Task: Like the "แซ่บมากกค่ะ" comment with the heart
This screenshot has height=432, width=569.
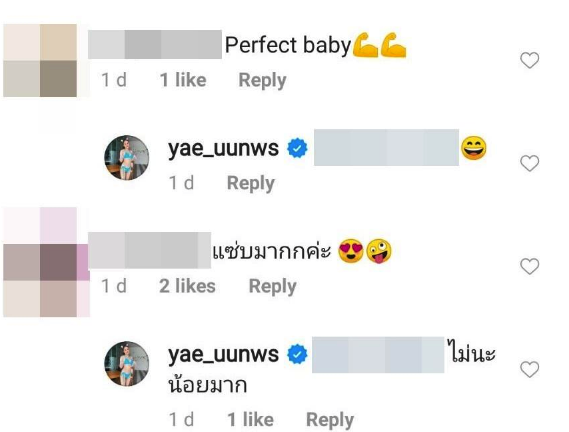Action: click(529, 266)
